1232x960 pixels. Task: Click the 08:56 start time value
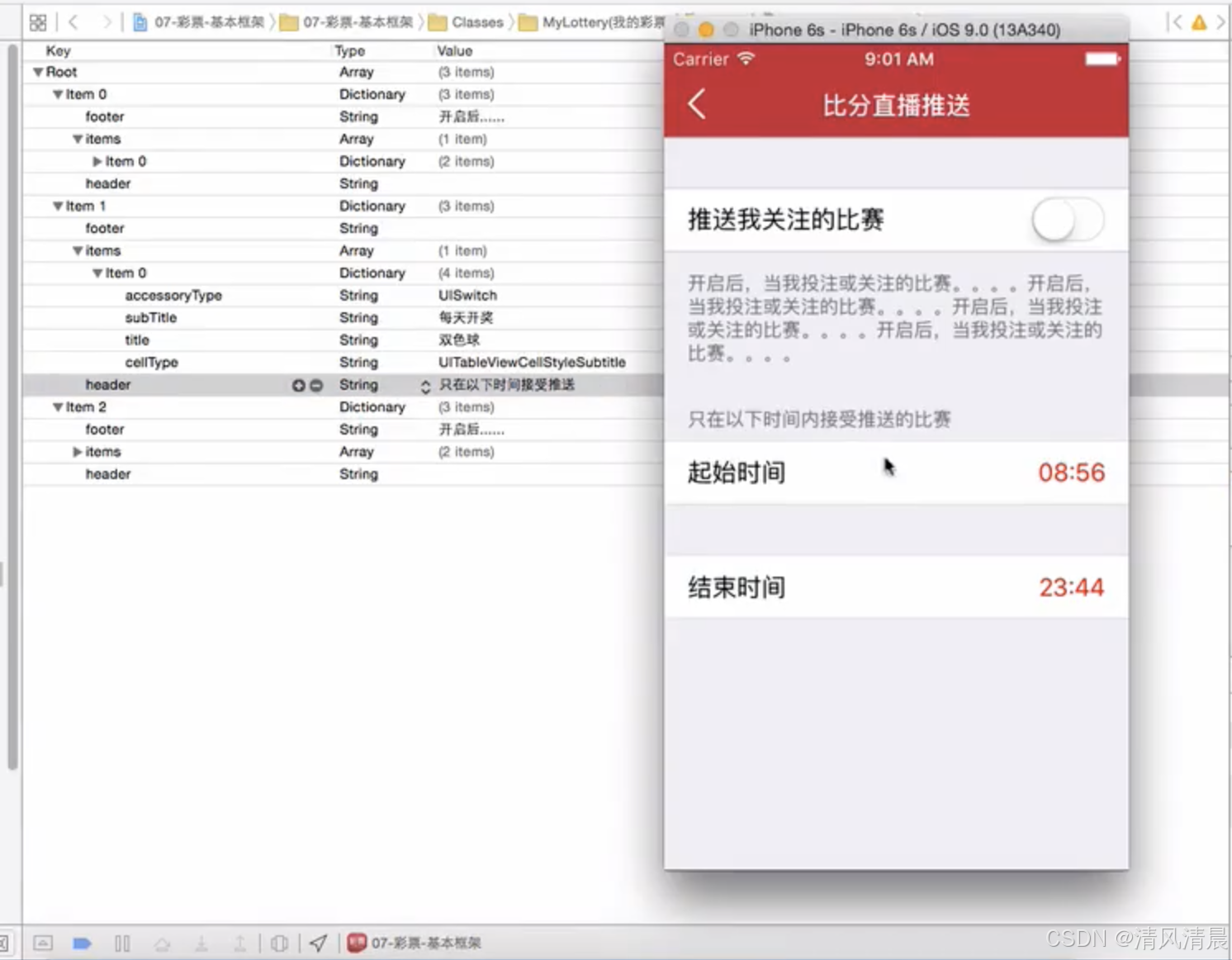pos(1071,473)
